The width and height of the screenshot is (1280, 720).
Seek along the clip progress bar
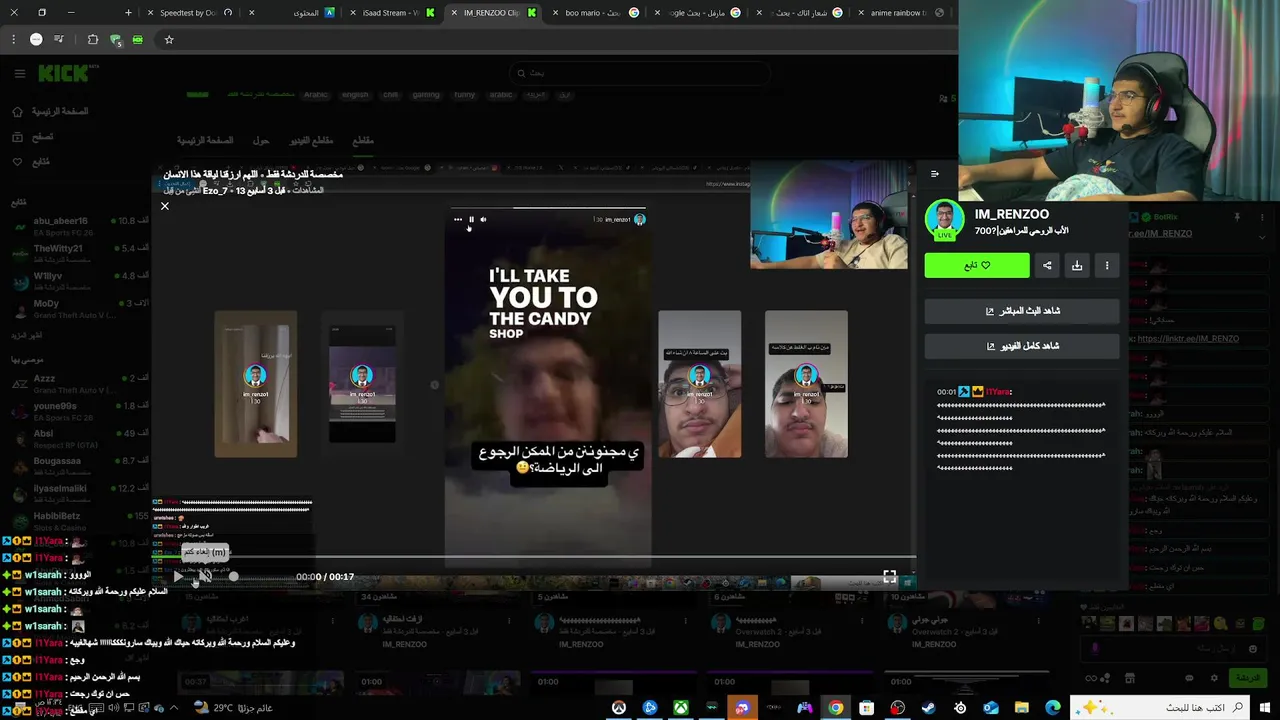click(x=534, y=558)
